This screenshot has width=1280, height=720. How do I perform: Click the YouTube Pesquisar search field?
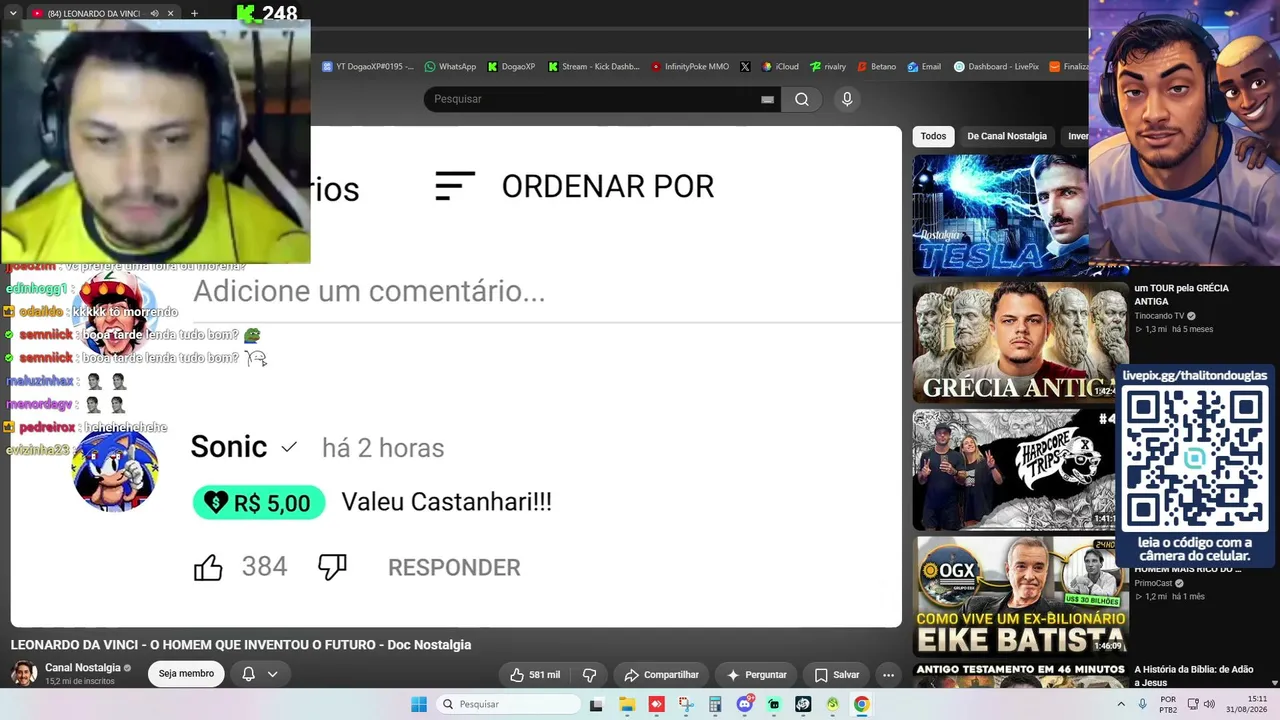[600, 99]
